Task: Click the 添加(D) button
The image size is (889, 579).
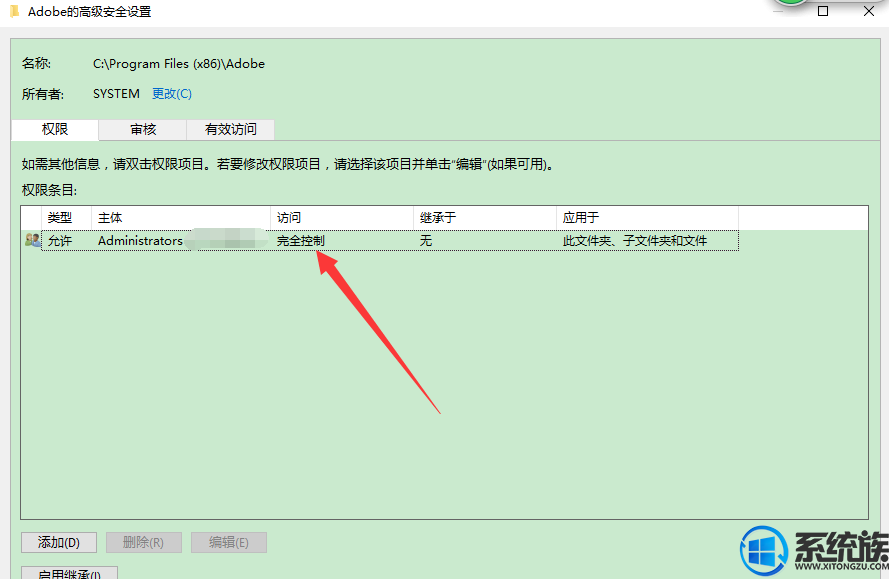Action: (x=59, y=543)
